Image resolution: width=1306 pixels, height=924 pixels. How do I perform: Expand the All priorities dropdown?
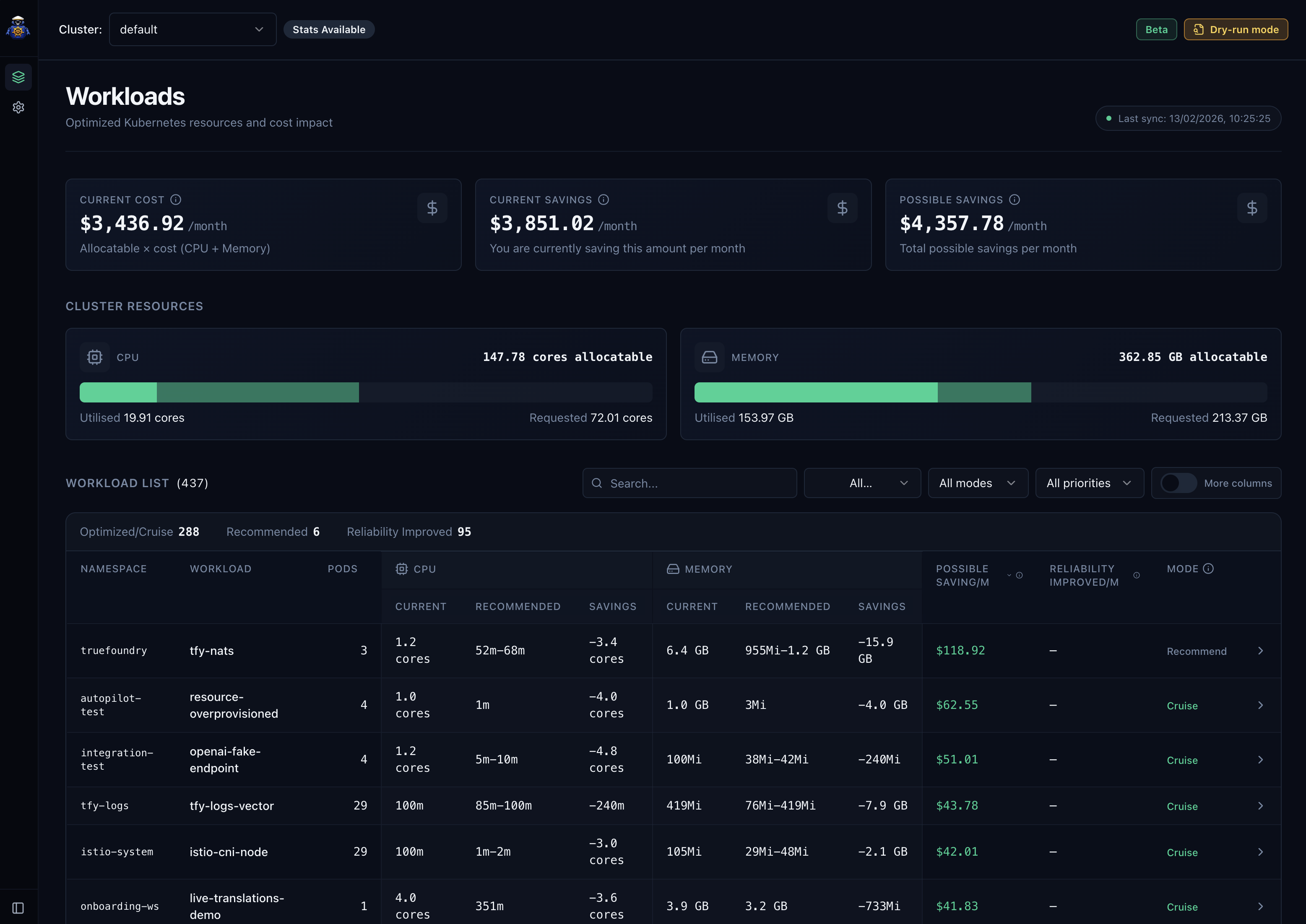1089,483
